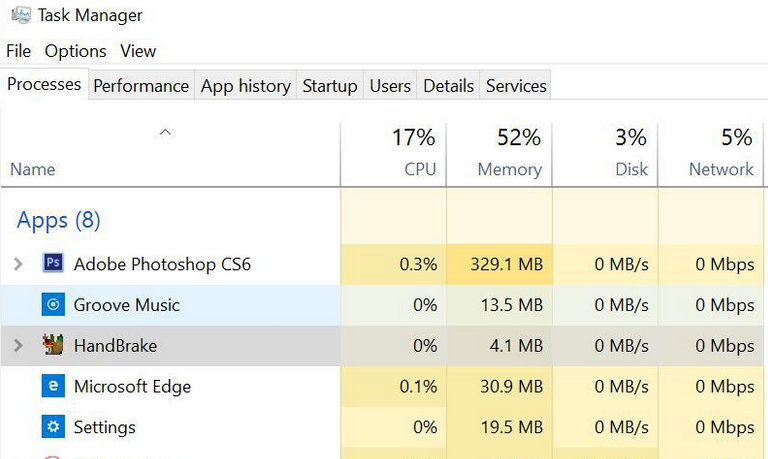Screen dimensions: 768x459
Task: Click the Task Manager title bar icon
Action: tap(19, 15)
